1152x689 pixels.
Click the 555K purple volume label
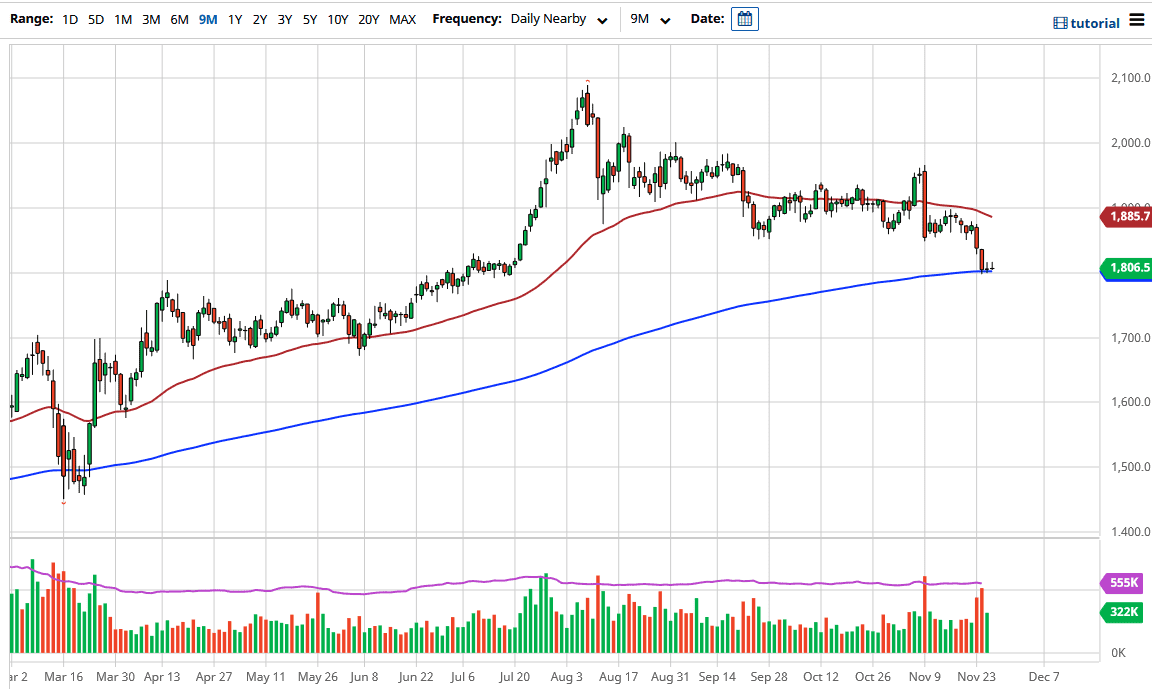(1123, 583)
